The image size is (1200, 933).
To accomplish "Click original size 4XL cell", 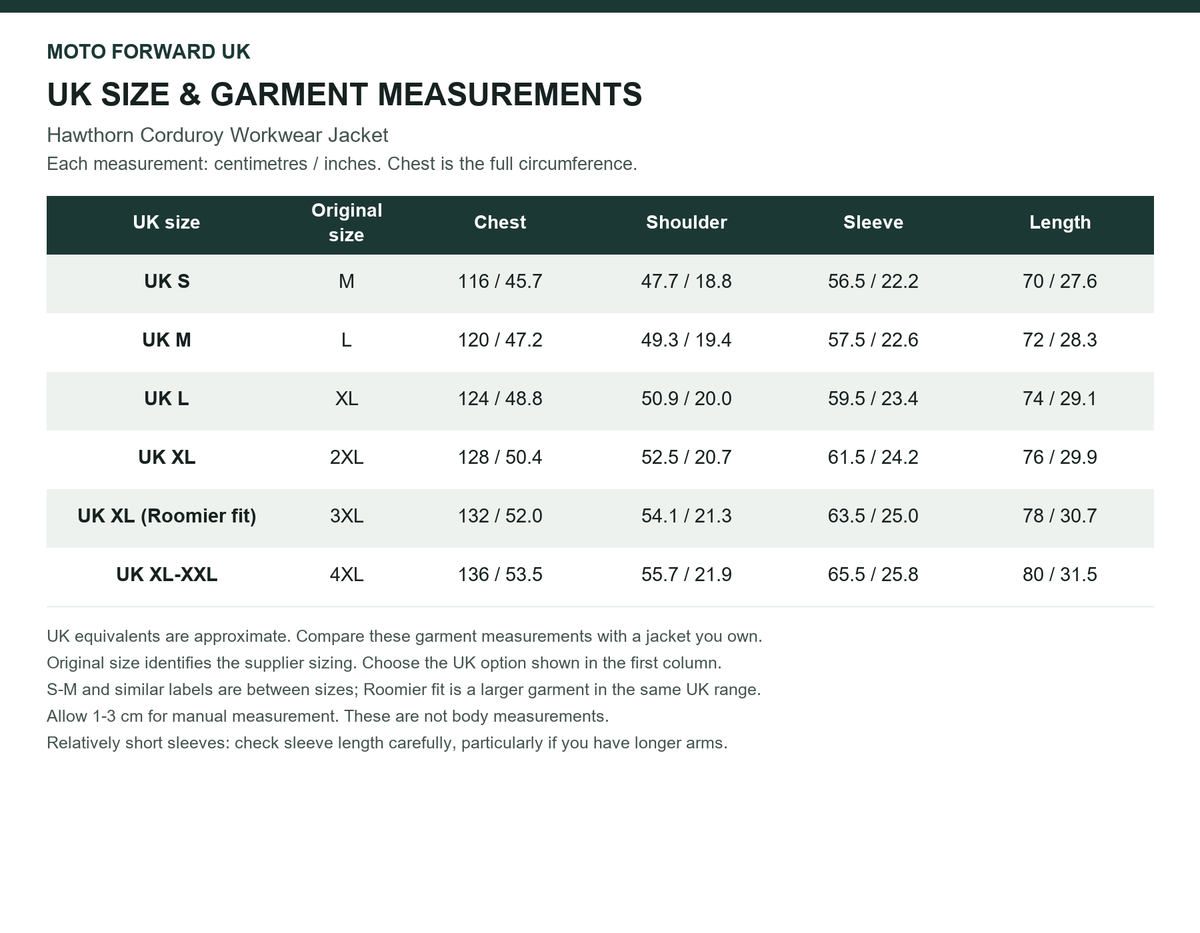I will [x=346, y=574].
